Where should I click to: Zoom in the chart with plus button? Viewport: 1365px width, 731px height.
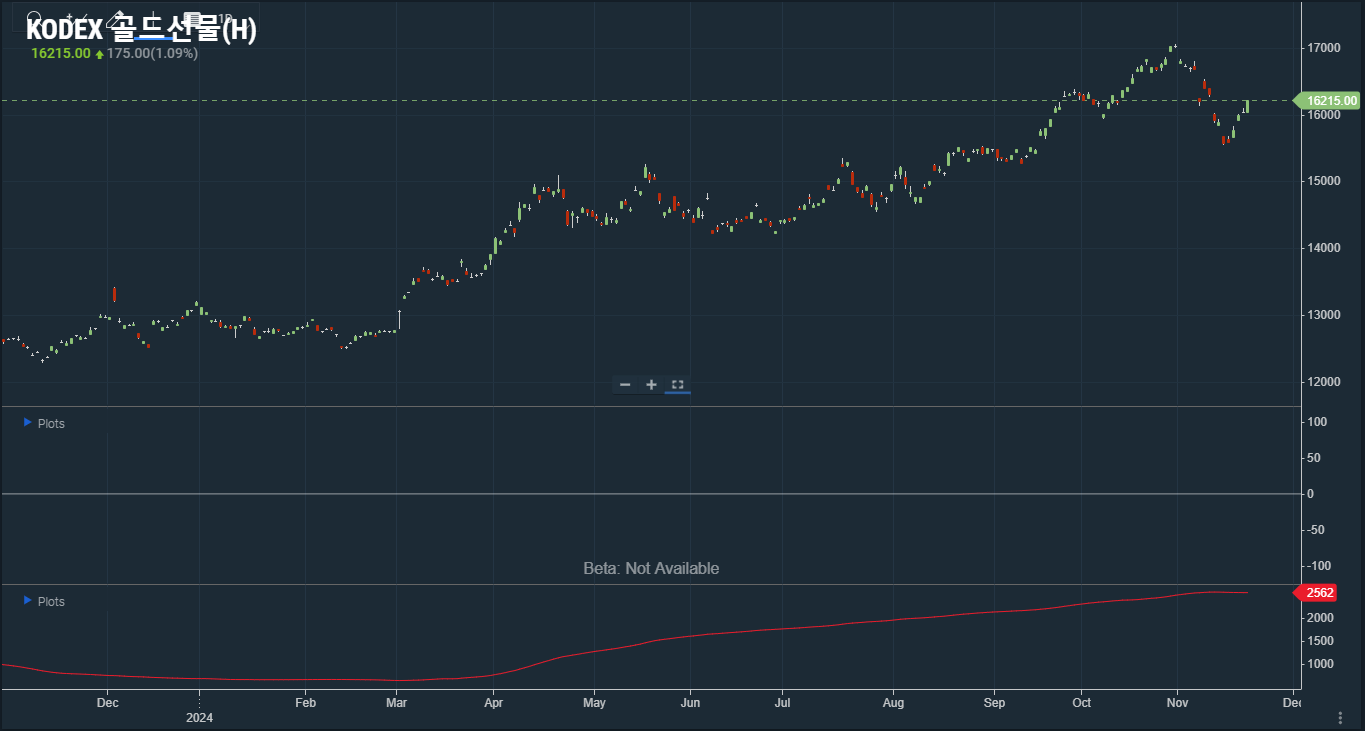(651, 385)
